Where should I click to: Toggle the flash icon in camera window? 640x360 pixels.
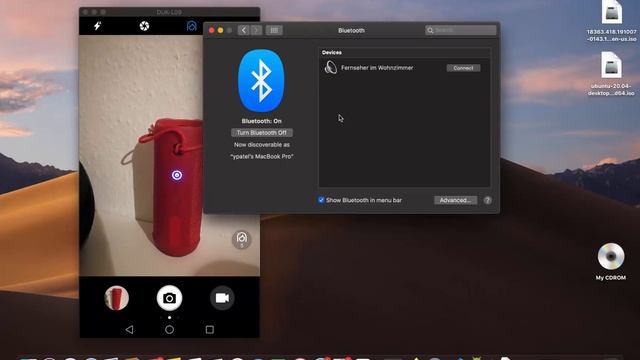tap(97, 26)
